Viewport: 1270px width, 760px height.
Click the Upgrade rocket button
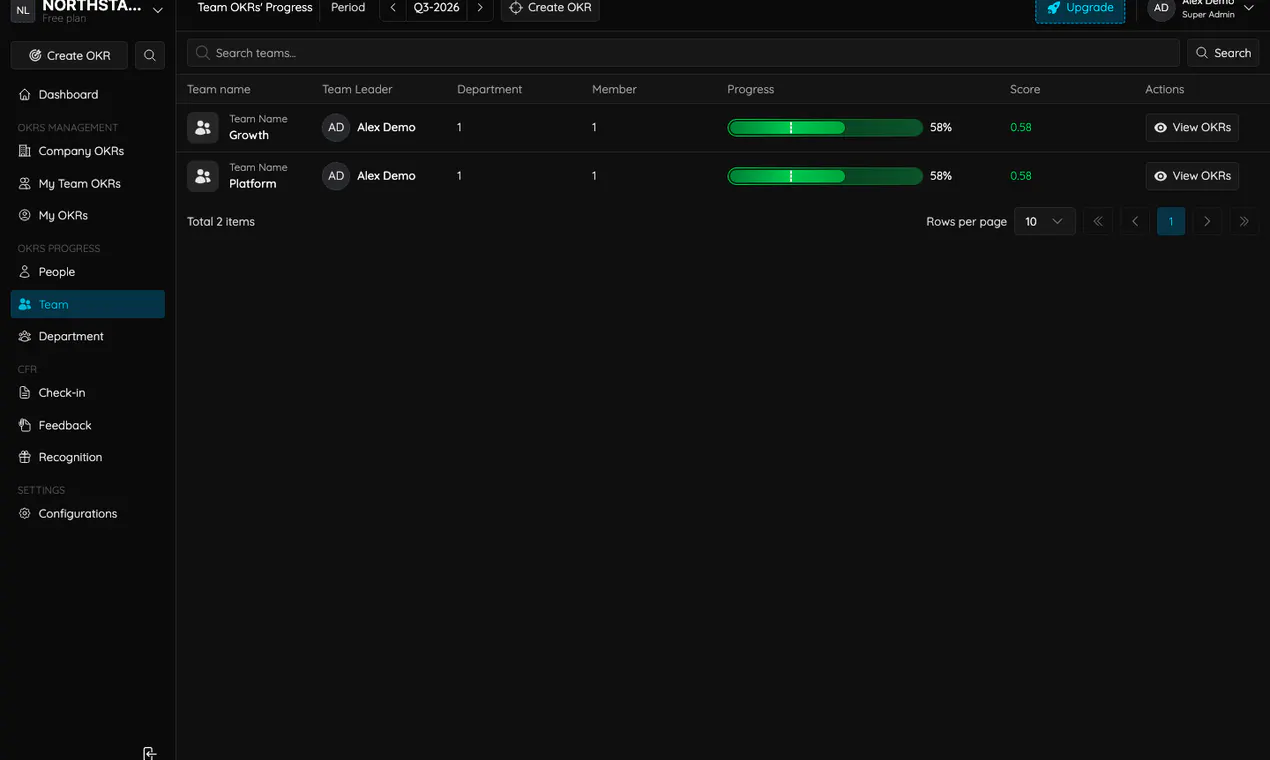(1080, 8)
